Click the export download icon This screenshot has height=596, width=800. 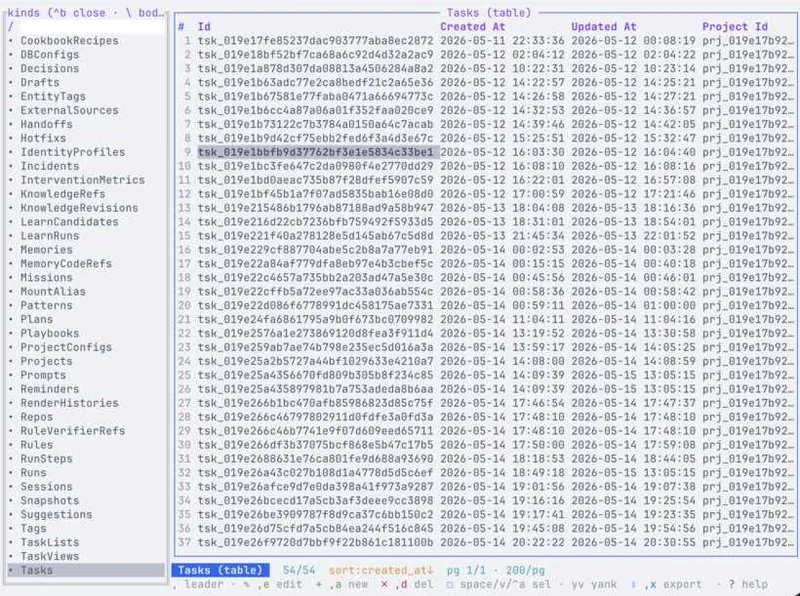pos(633,584)
